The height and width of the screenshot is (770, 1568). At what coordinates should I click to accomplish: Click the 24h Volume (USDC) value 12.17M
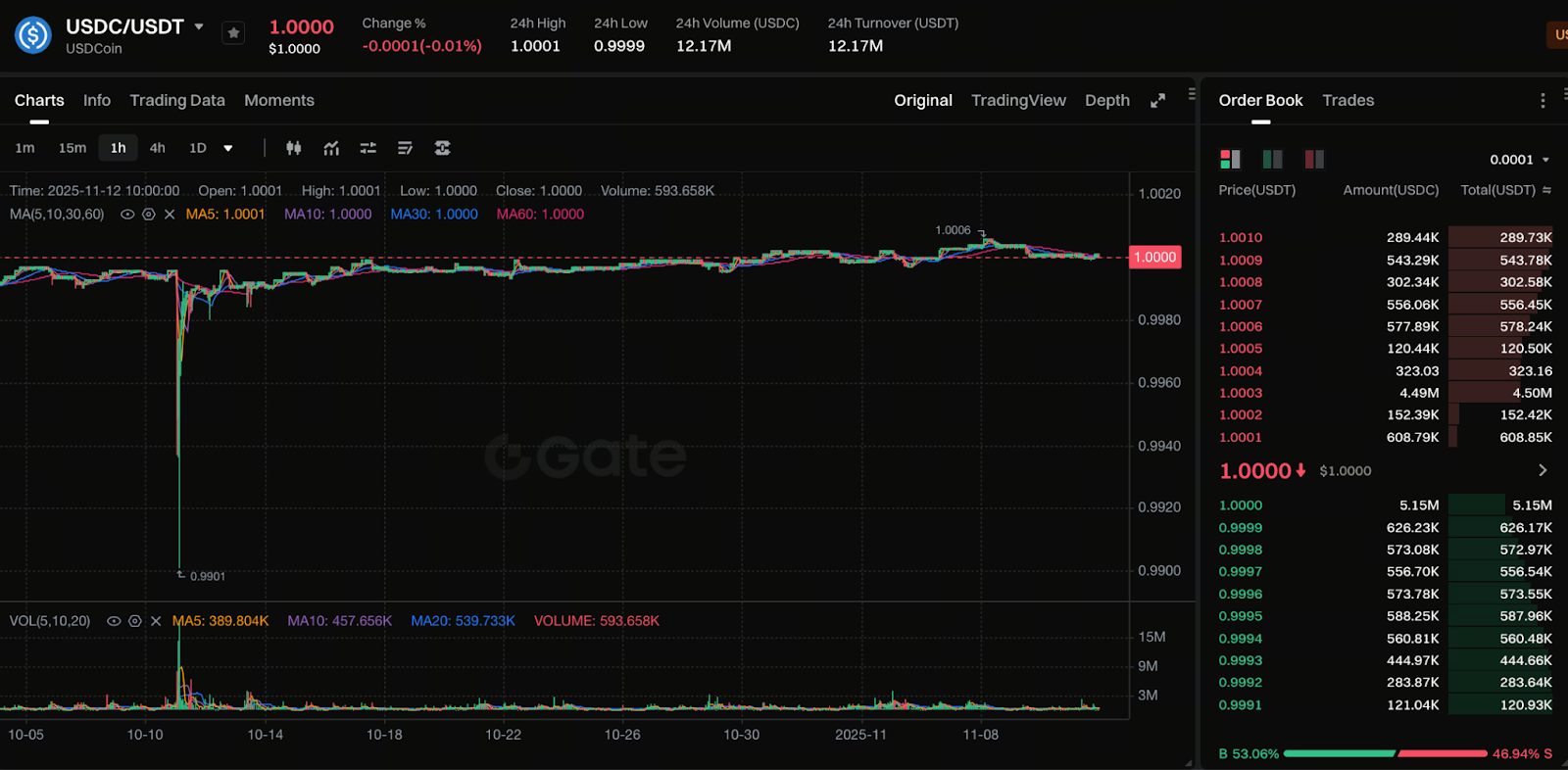pos(704,46)
